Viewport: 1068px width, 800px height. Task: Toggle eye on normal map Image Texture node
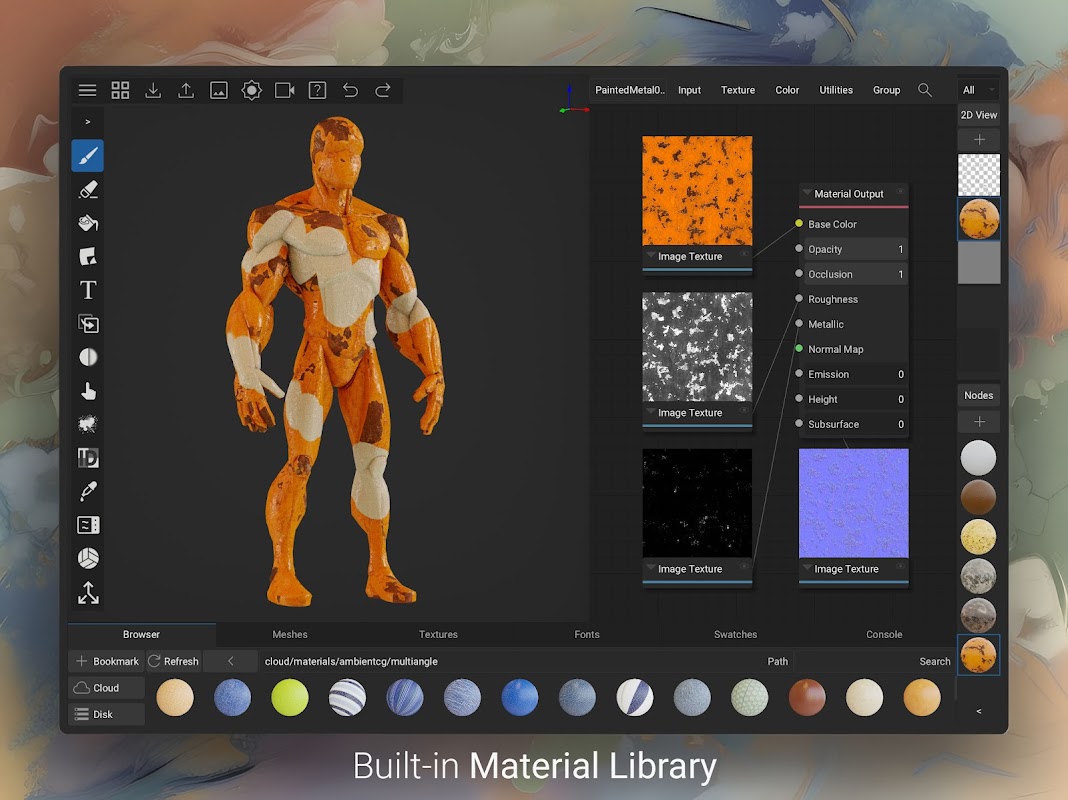click(x=900, y=568)
